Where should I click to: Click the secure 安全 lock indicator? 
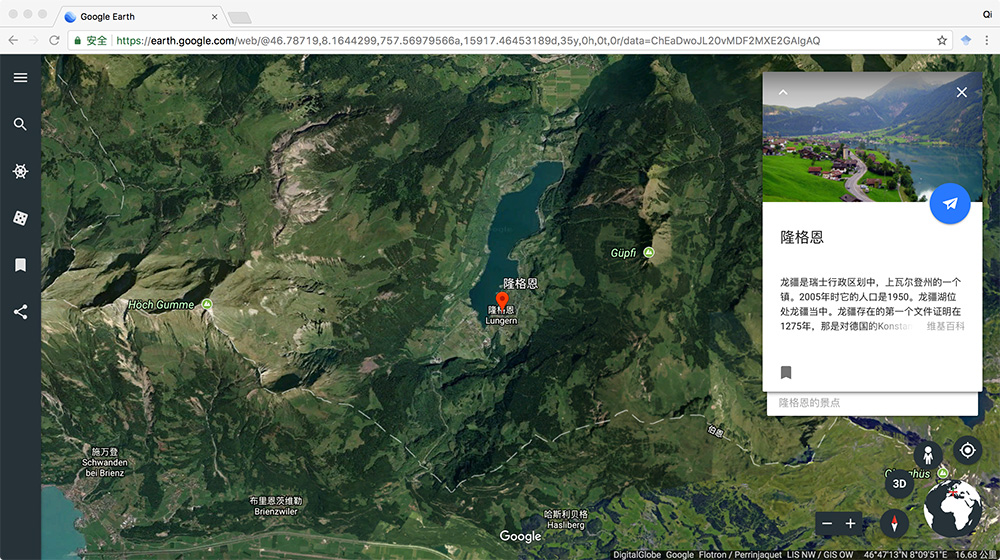pos(91,40)
